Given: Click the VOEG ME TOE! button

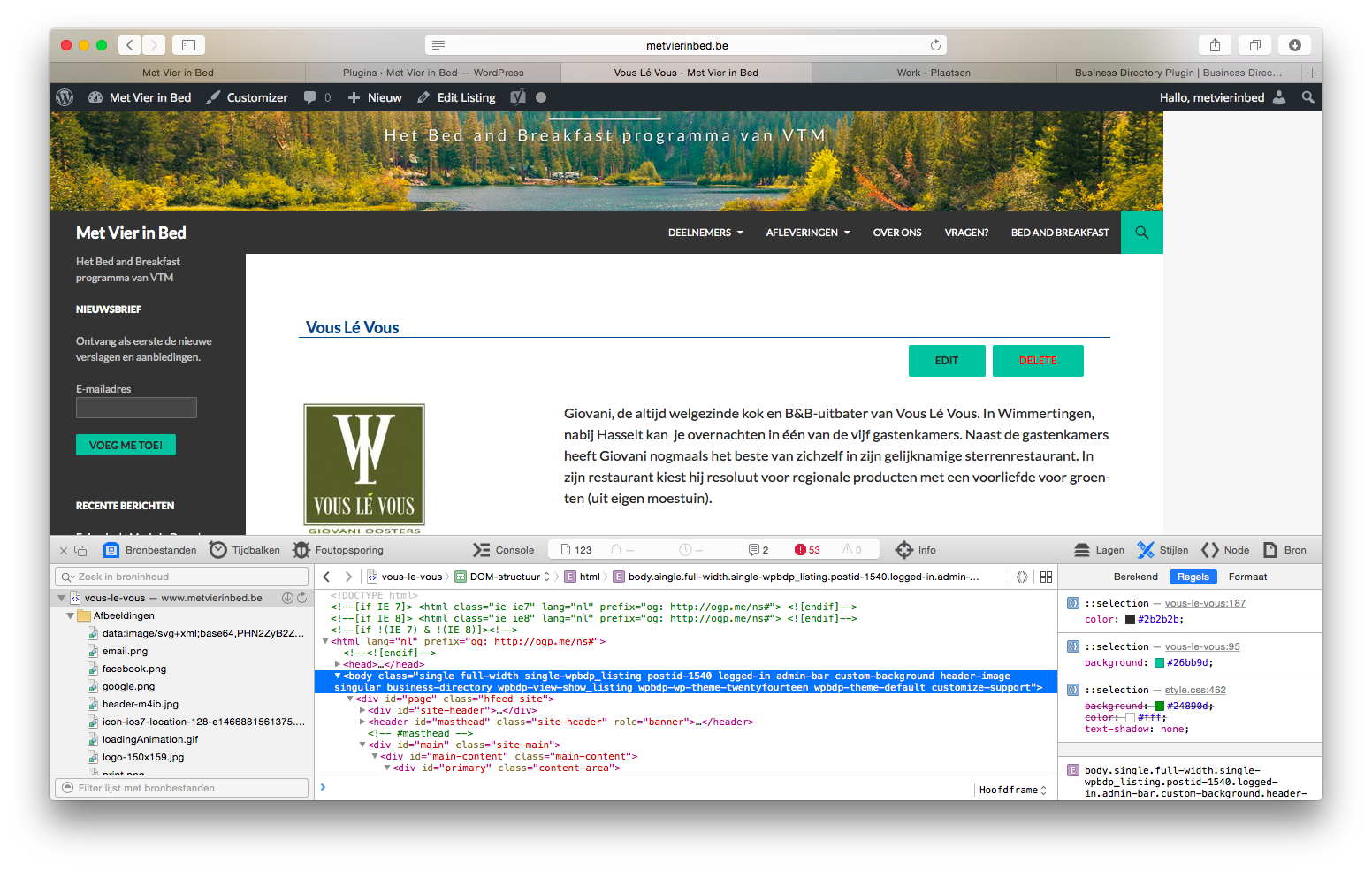Looking at the screenshot, I should [126, 445].
